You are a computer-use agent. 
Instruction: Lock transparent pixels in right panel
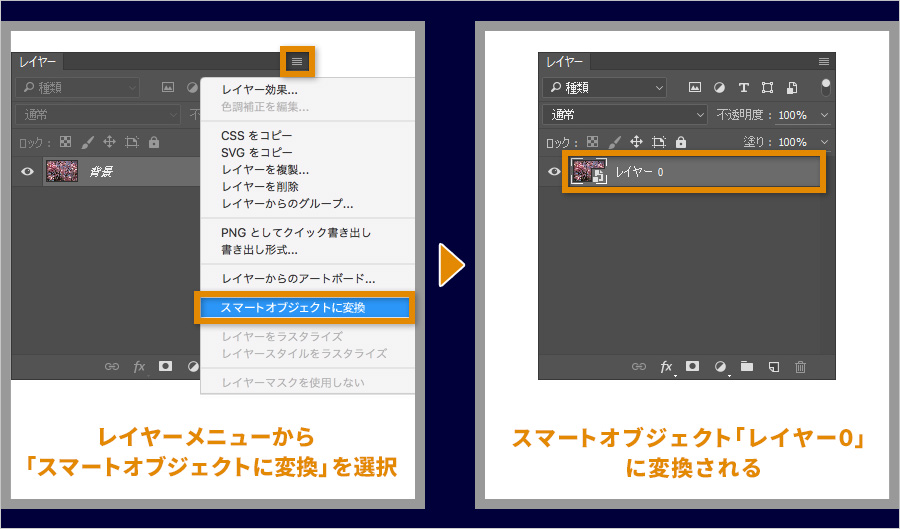click(x=593, y=142)
